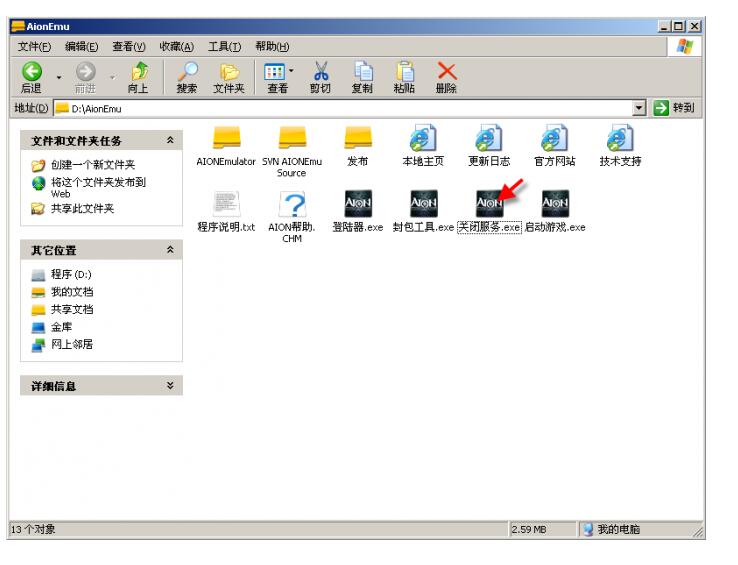Click 我的电脑 in the status bar
The image size is (738, 565).
coord(611,529)
